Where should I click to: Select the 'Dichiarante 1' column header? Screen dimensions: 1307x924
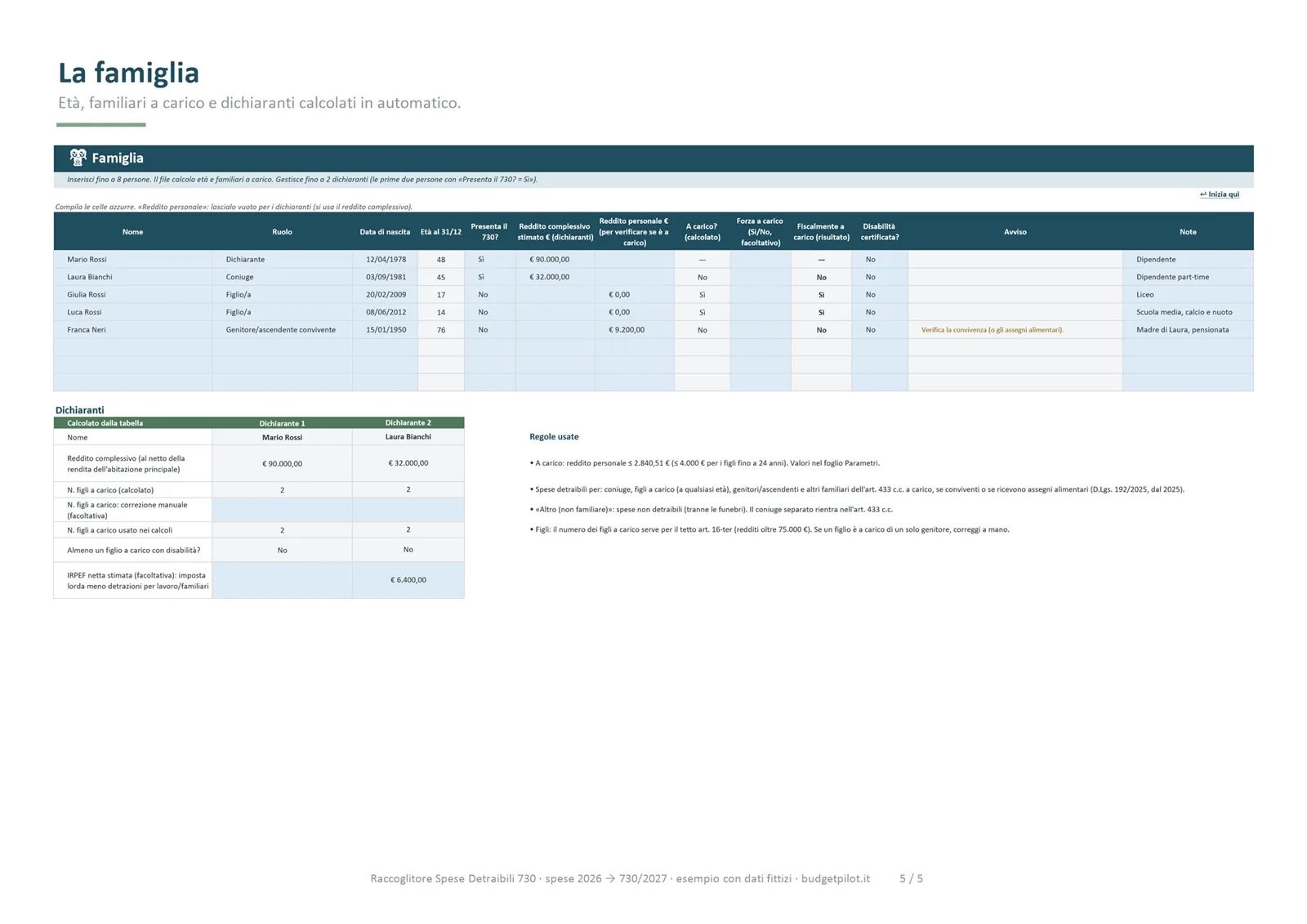pyautogui.click(x=283, y=423)
